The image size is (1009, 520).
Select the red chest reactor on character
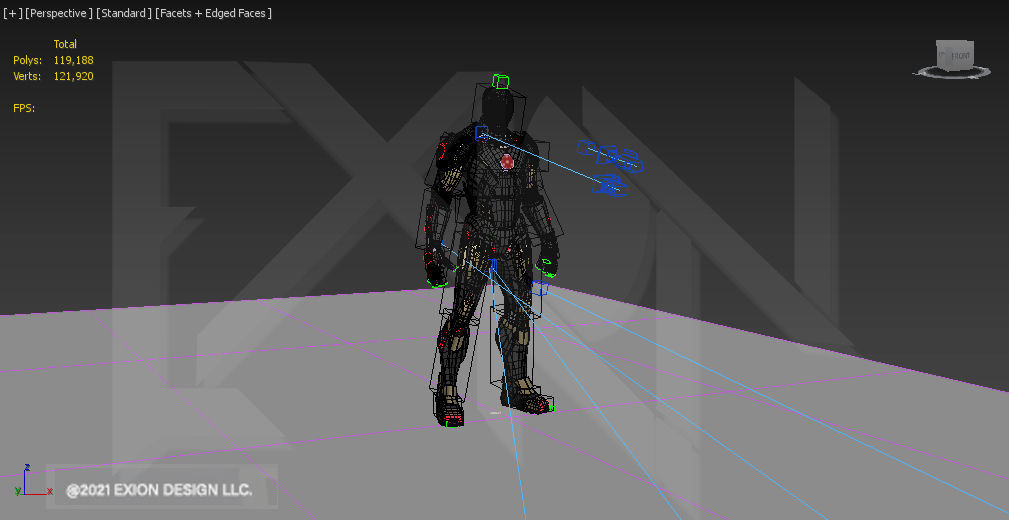[507, 162]
